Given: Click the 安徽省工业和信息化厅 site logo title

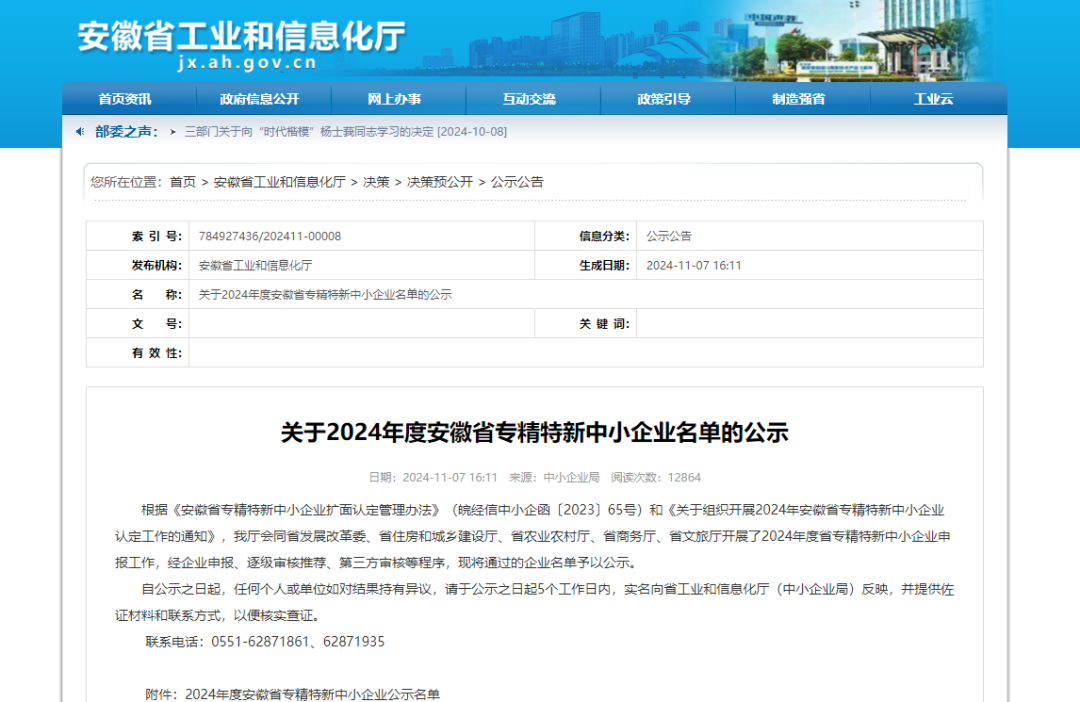Looking at the screenshot, I should [x=241, y=35].
